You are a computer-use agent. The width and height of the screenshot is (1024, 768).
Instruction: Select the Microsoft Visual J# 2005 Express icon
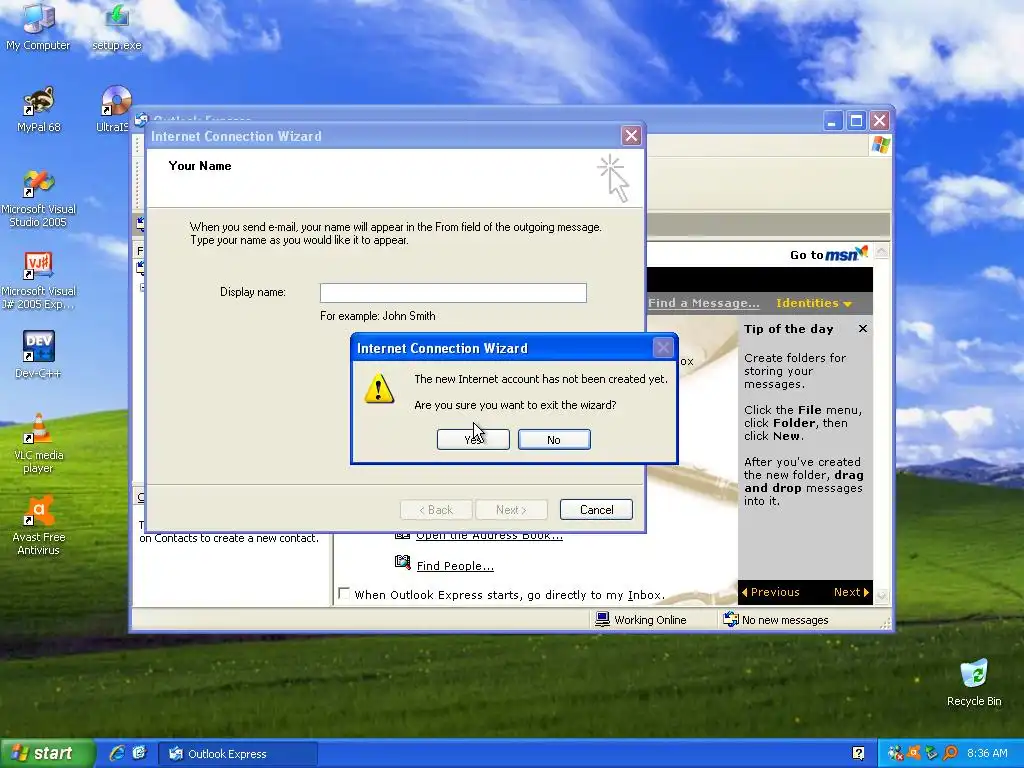pyautogui.click(x=39, y=280)
